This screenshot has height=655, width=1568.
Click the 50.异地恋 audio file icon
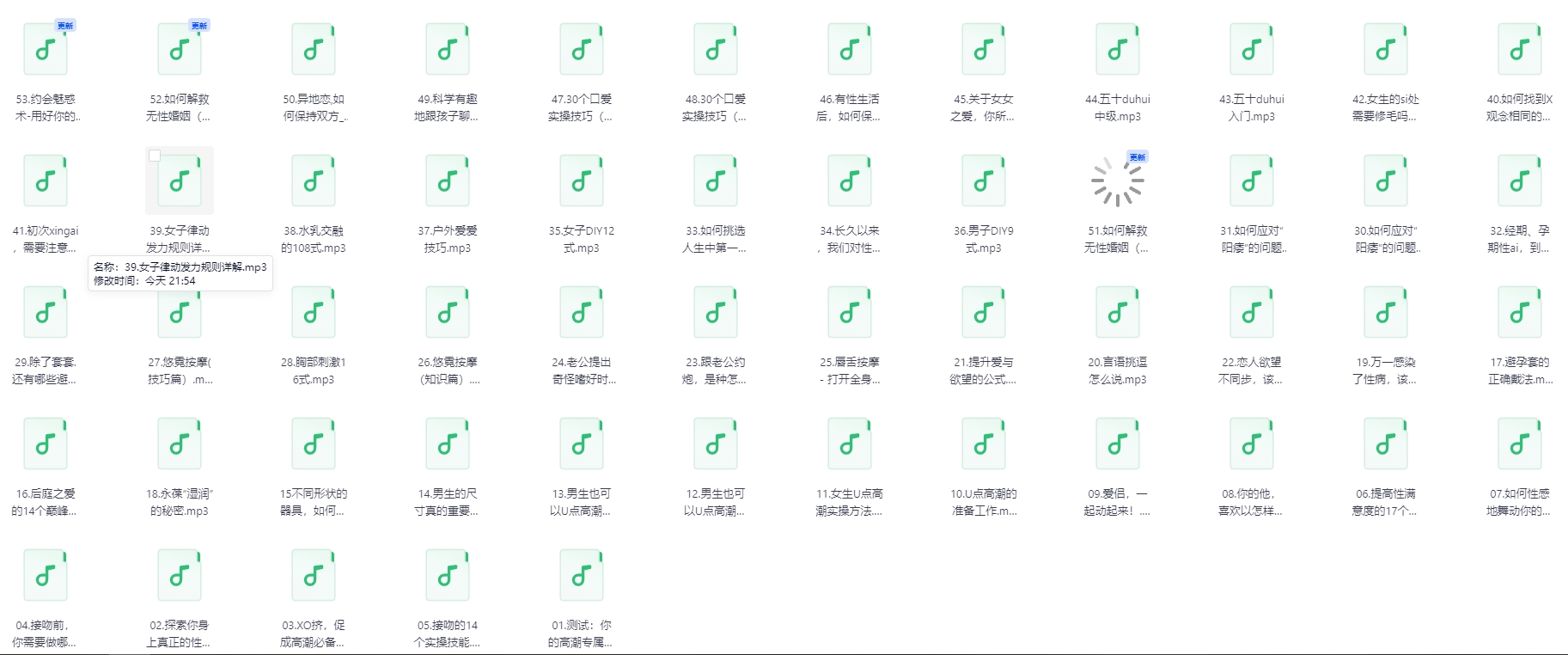pos(314,49)
